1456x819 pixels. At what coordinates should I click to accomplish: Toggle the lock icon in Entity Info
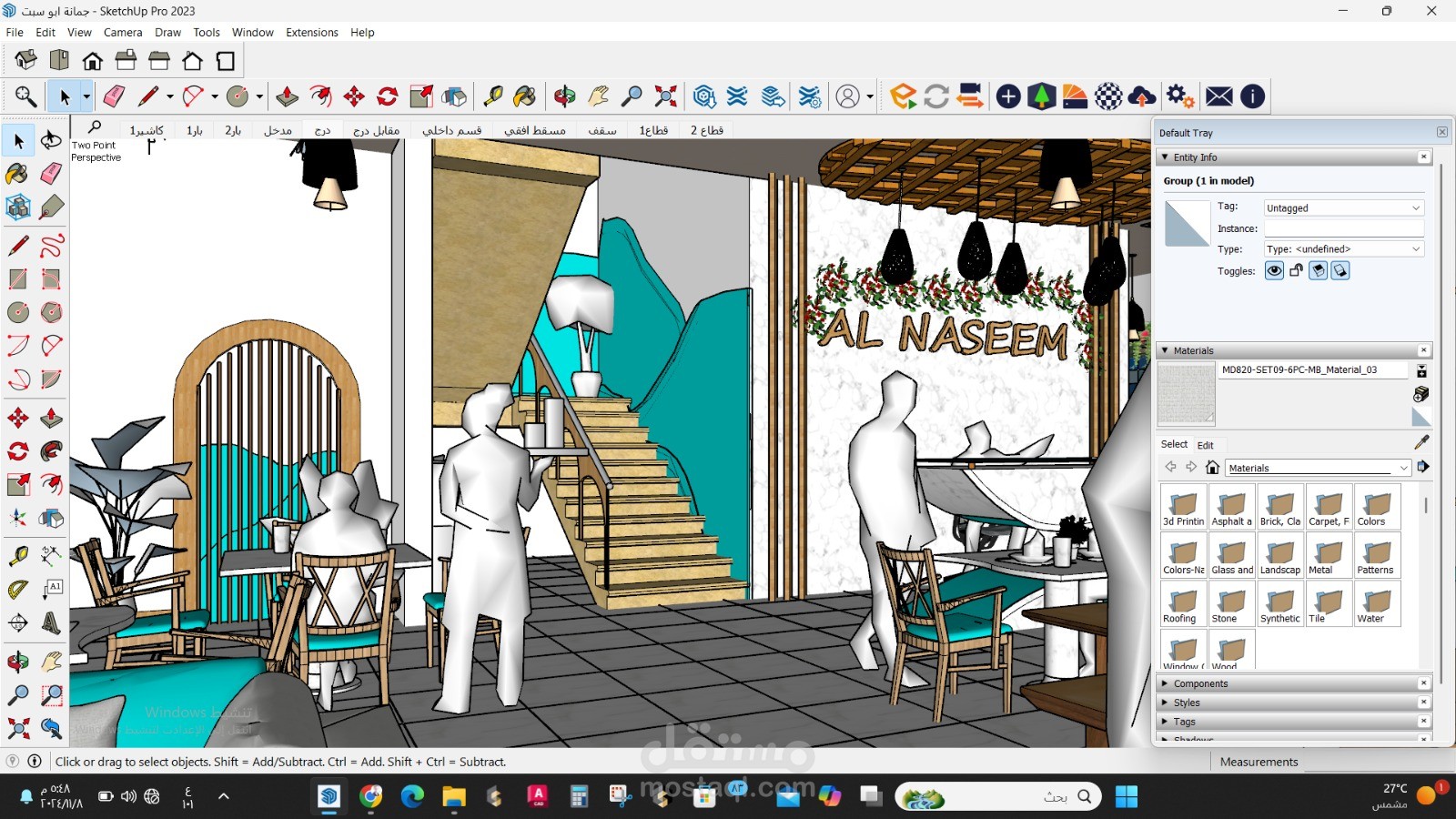[x=1296, y=270]
